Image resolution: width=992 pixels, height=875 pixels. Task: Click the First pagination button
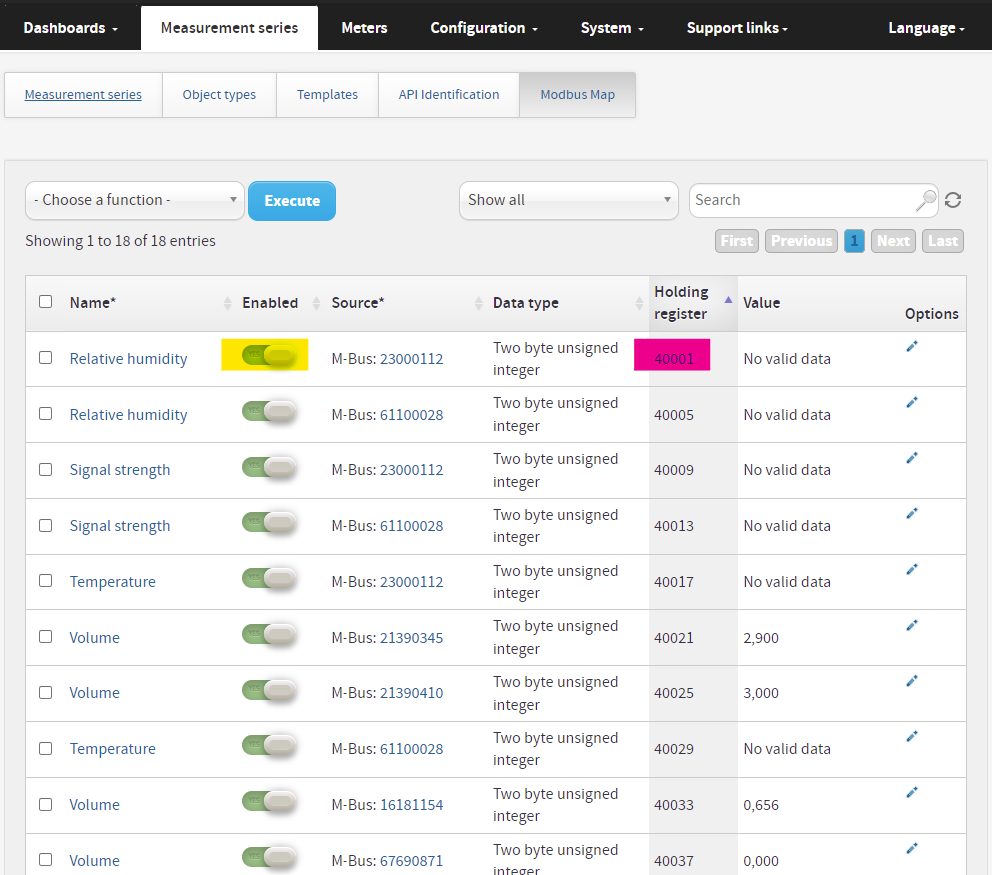tap(736, 241)
